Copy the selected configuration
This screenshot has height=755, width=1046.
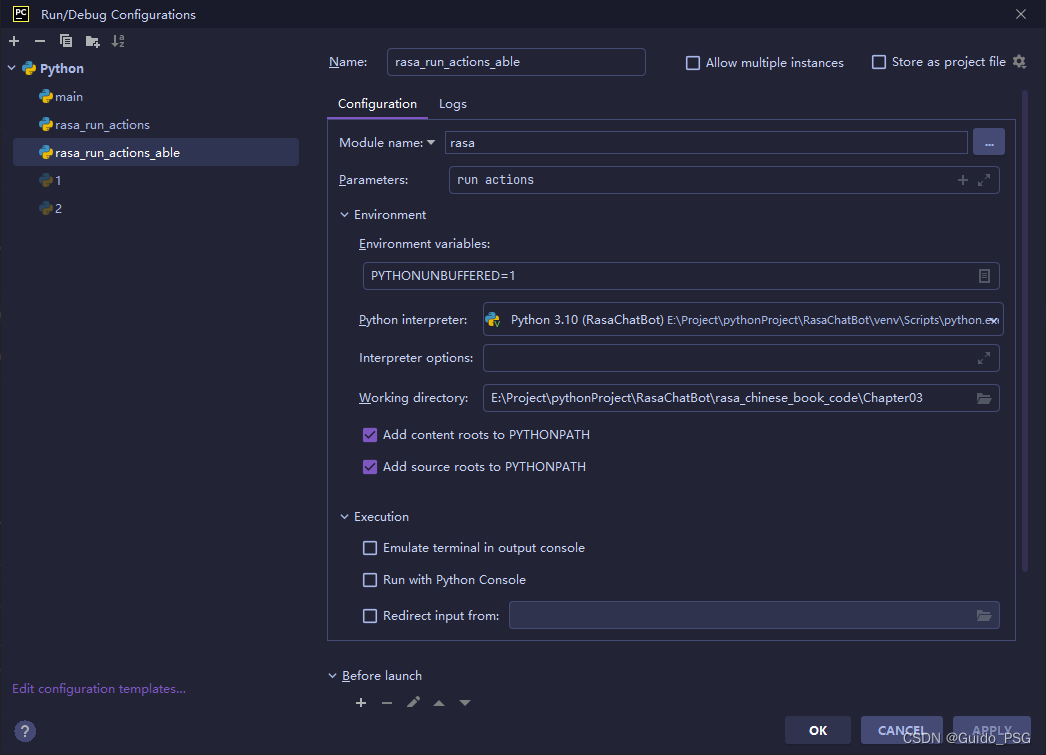tap(65, 41)
